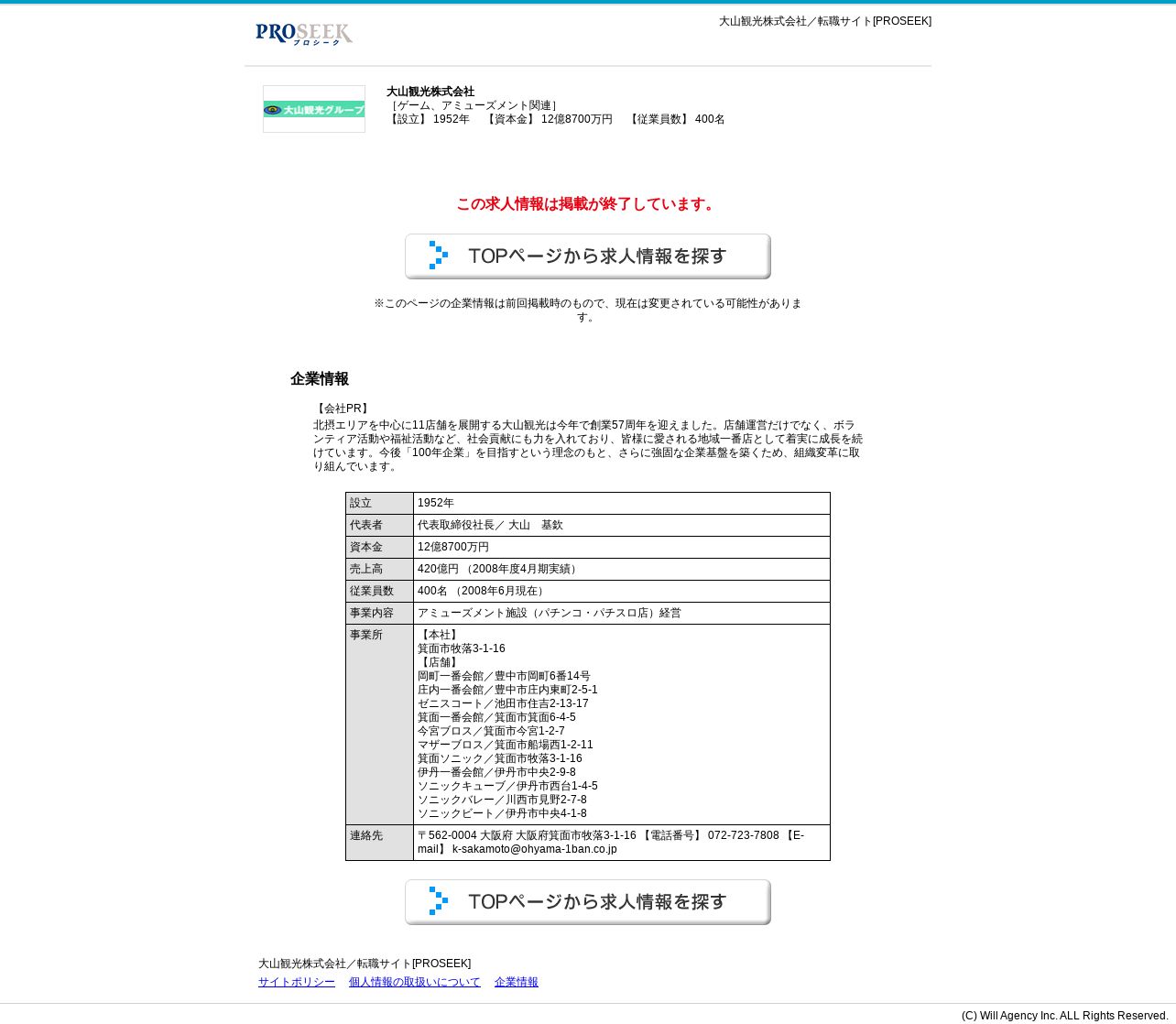Click the 今宮プロス store line
This screenshot has height=1024, width=1176.
pos(491,731)
